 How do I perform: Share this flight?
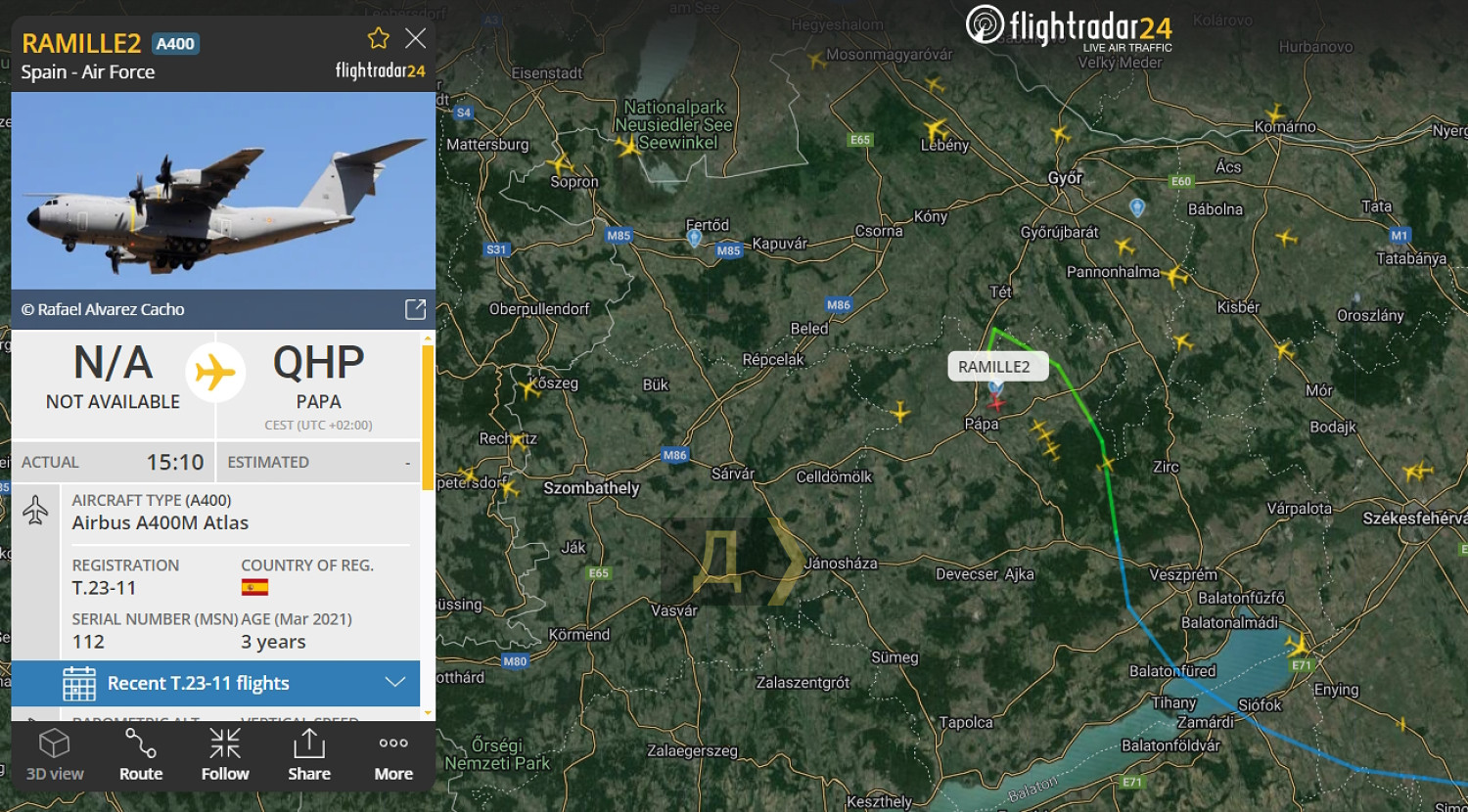pyautogui.click(x=309, y=756)
